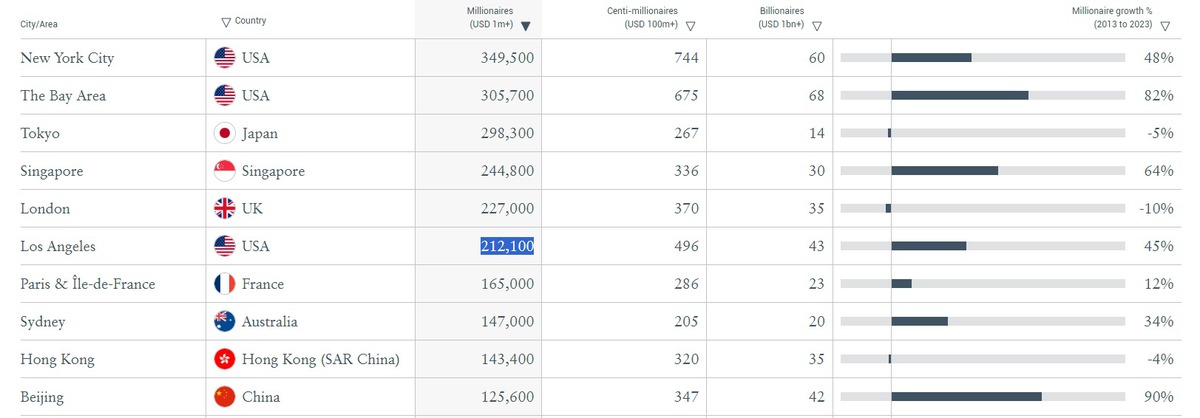Viewport: 1200px width, 418px height.
Task: Click the Singapore city name
Action: (52, 171)
